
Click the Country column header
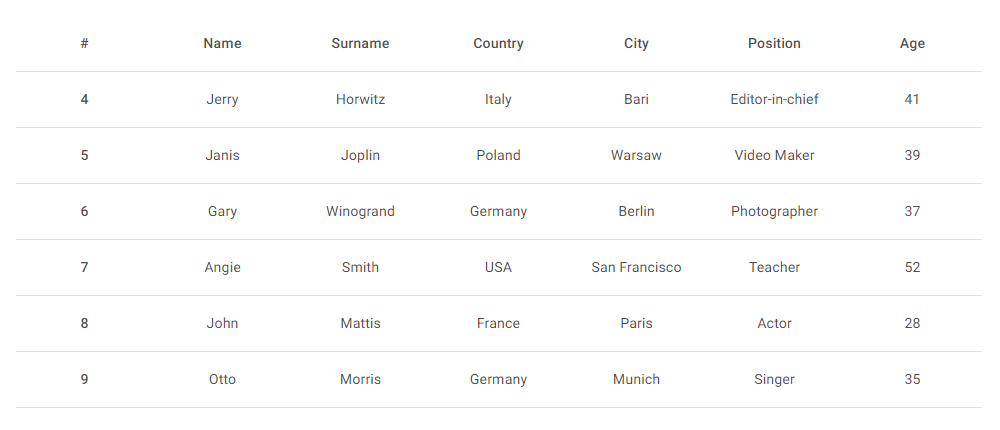498,43
